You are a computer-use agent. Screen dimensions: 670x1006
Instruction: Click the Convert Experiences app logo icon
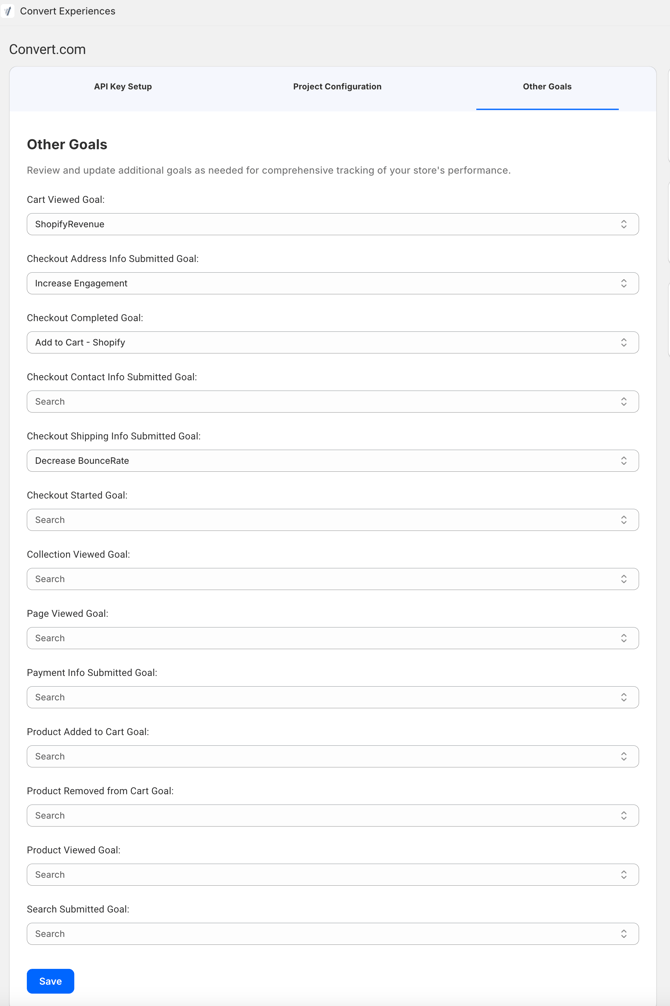click(8, 11)
